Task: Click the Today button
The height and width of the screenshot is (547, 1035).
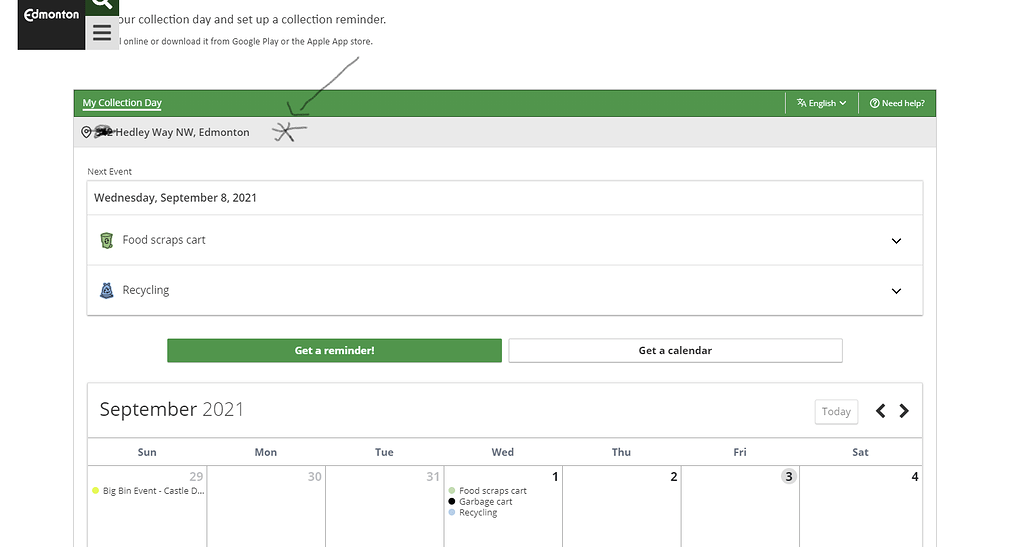Action: [x=836, y=412]
